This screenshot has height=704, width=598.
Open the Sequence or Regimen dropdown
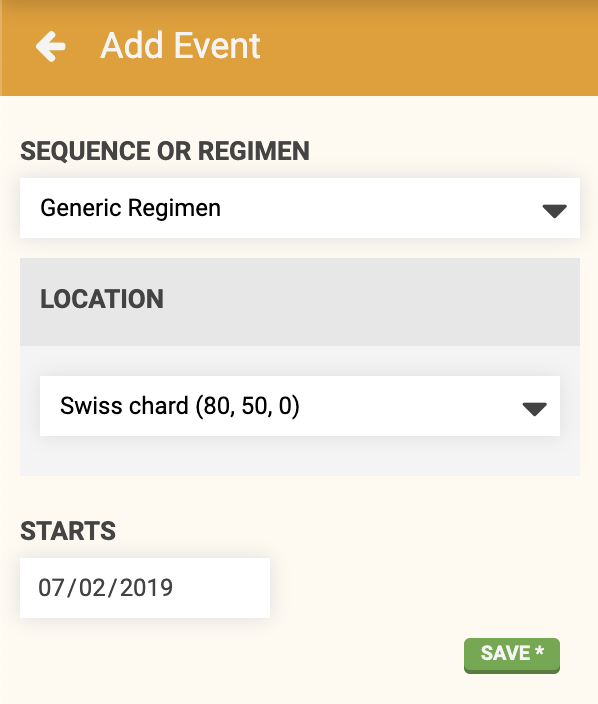300,208
